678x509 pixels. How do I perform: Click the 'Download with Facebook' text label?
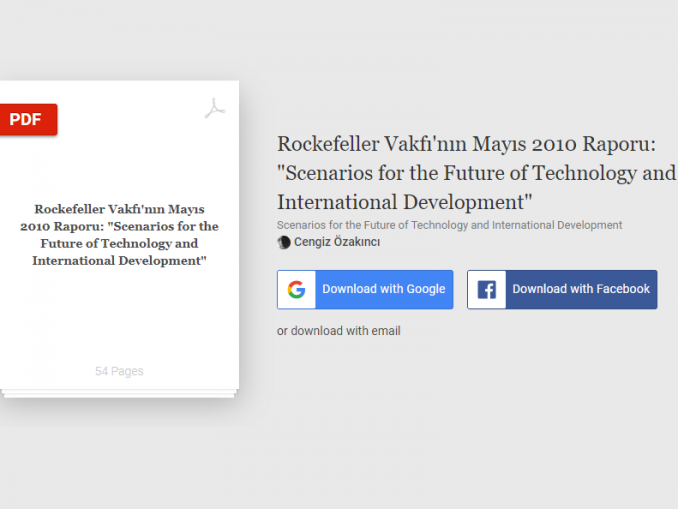tap(581, 289)
